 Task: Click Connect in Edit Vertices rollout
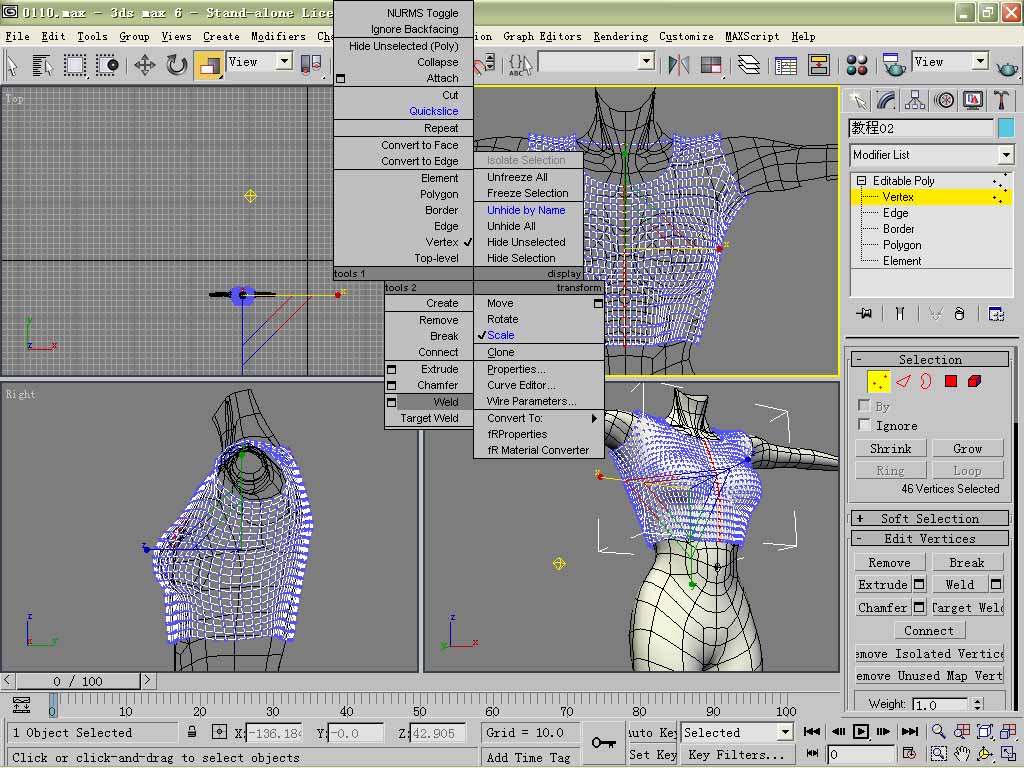[x=929, y=631]
